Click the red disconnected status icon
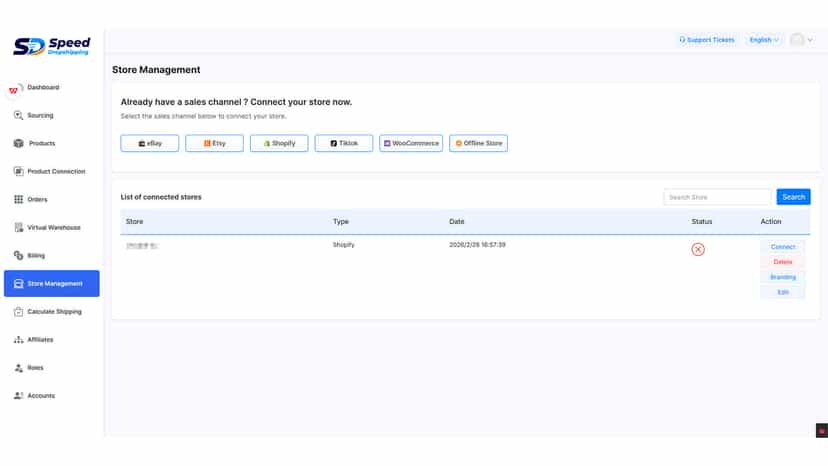828x466 pixels. pyautogui.click(x=698, y=249)
